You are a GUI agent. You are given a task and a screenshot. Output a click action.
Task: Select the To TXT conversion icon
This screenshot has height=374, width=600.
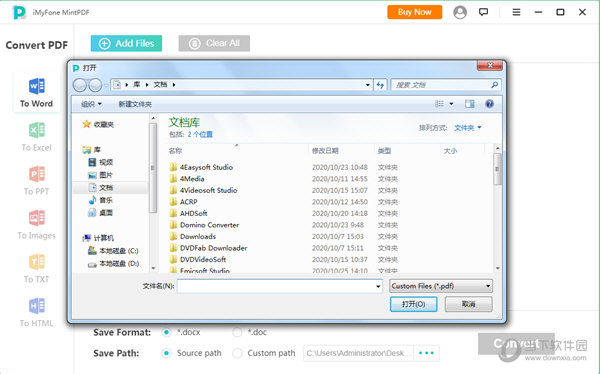click(37, 262)
